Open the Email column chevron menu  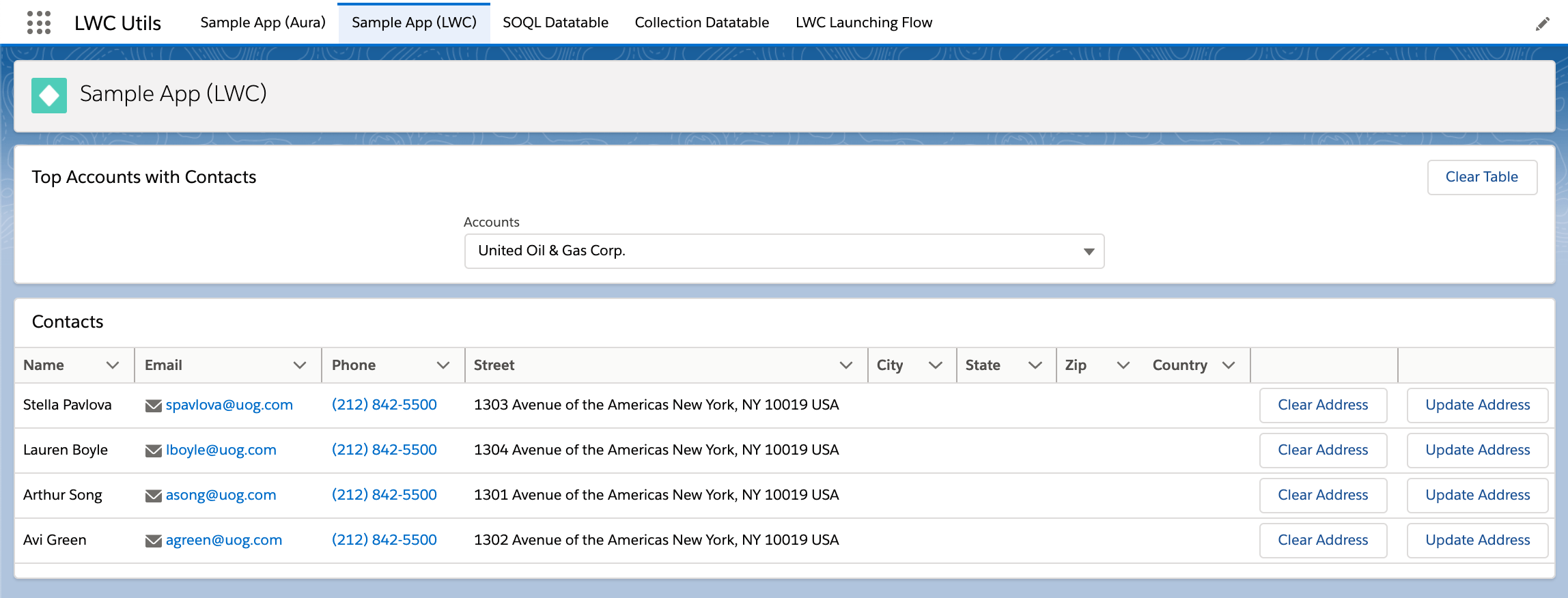click(299, 365)
